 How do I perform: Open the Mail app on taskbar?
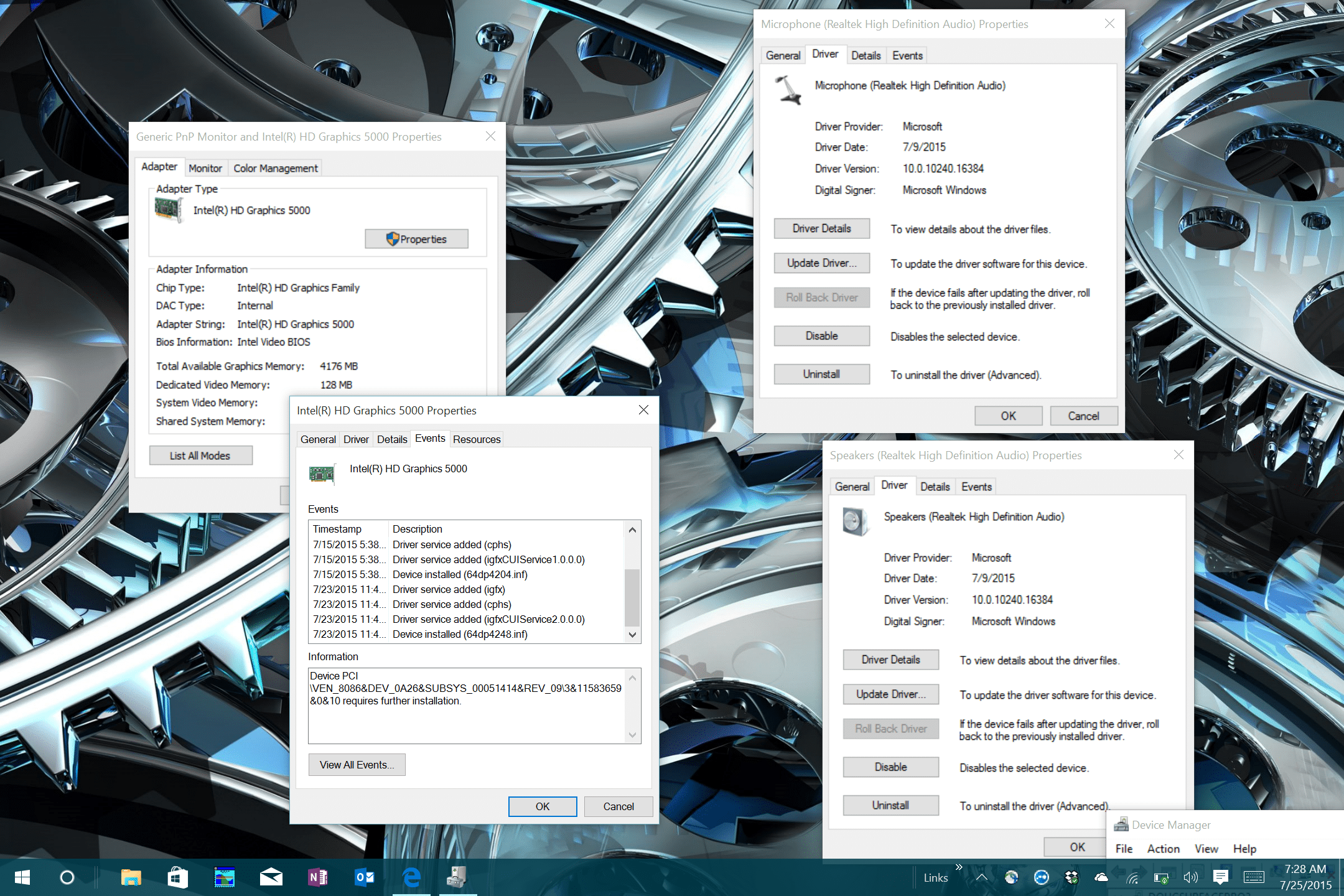pos(271,877)
